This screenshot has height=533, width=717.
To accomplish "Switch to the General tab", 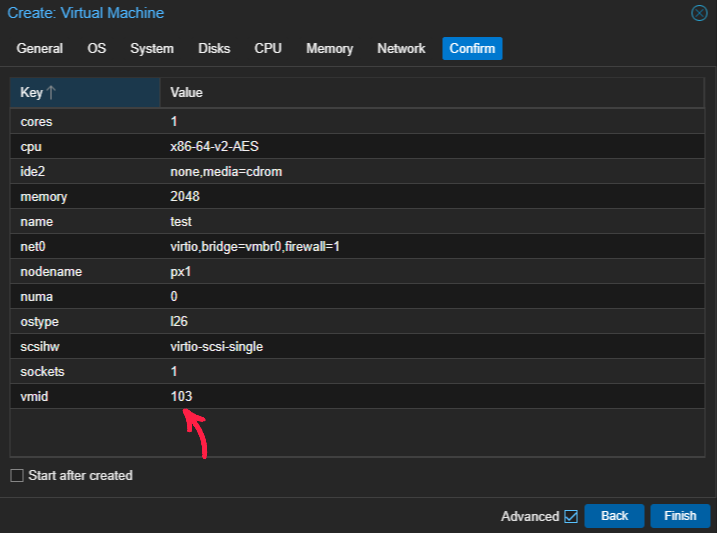I will (x=40, y=48).
